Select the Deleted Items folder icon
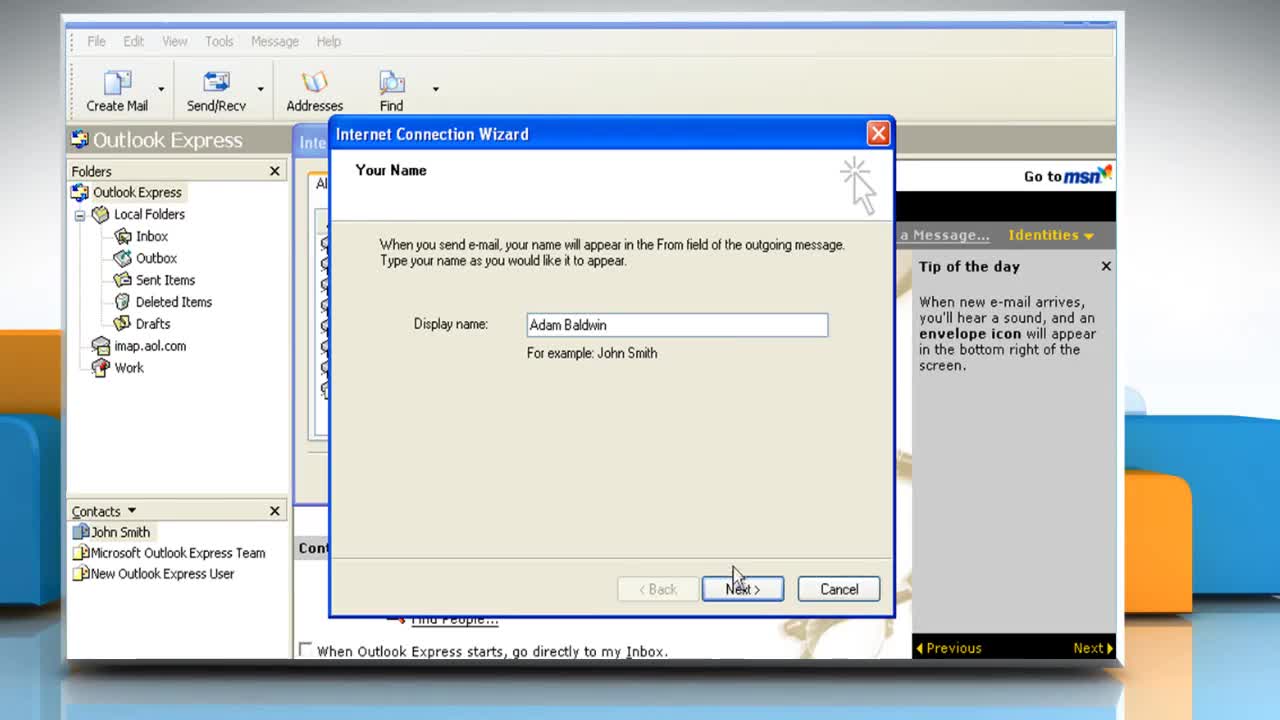Image resolution: width=1280 pixels, height=720 pixels. click(122, 302)
